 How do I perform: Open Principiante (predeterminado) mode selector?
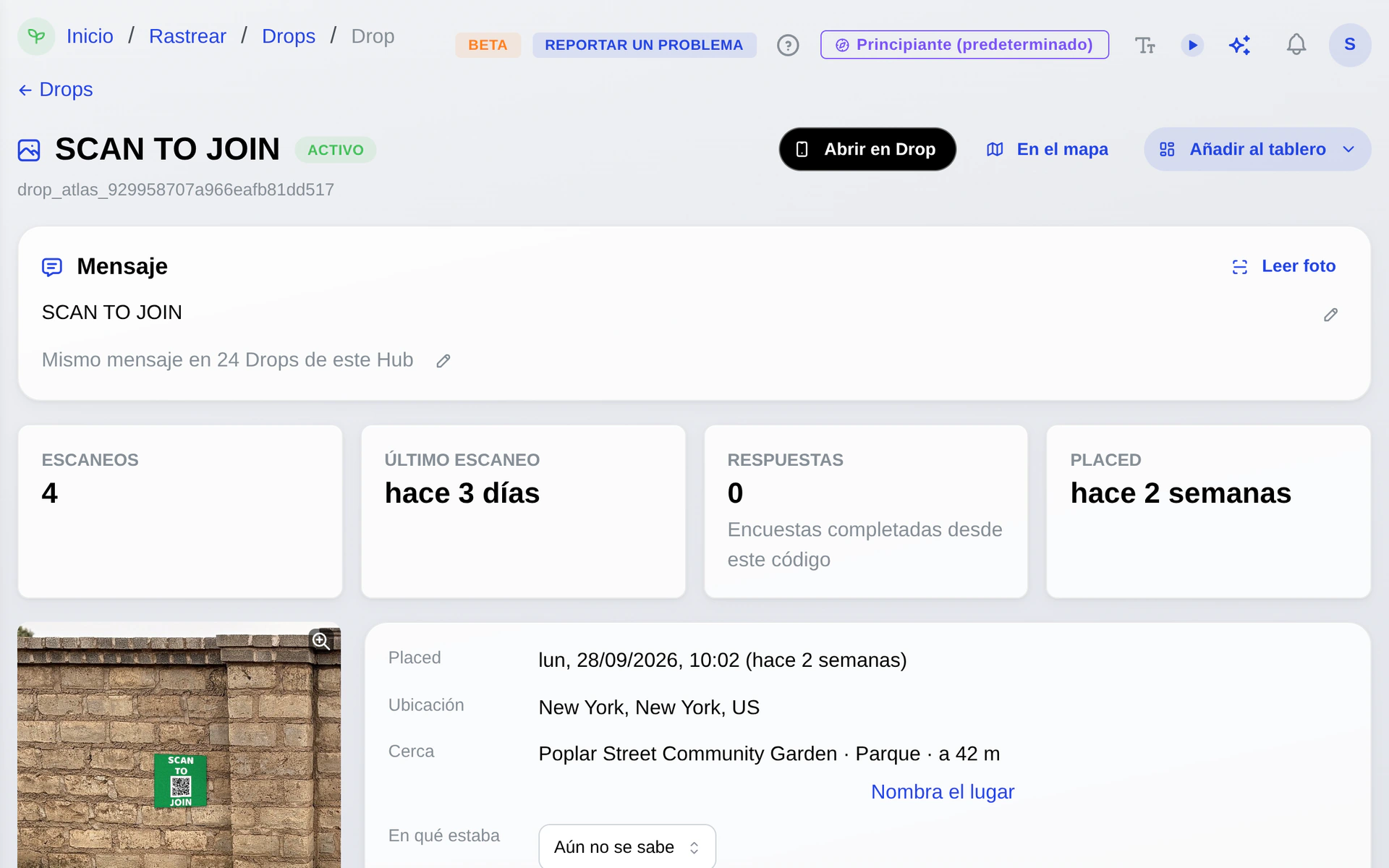964,45
